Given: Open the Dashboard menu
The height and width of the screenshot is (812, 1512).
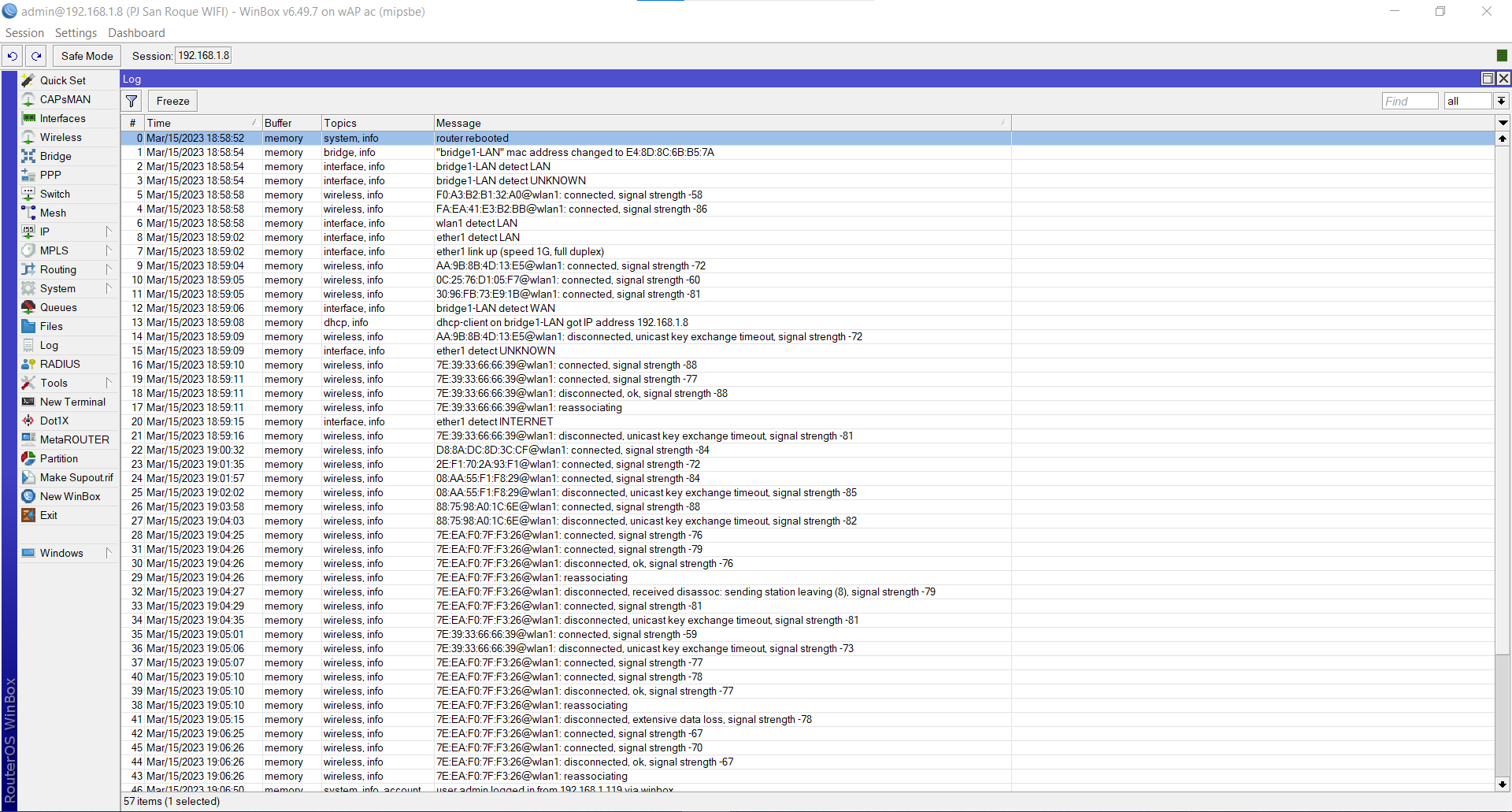Looking at the screenshot, I should 135,32.
